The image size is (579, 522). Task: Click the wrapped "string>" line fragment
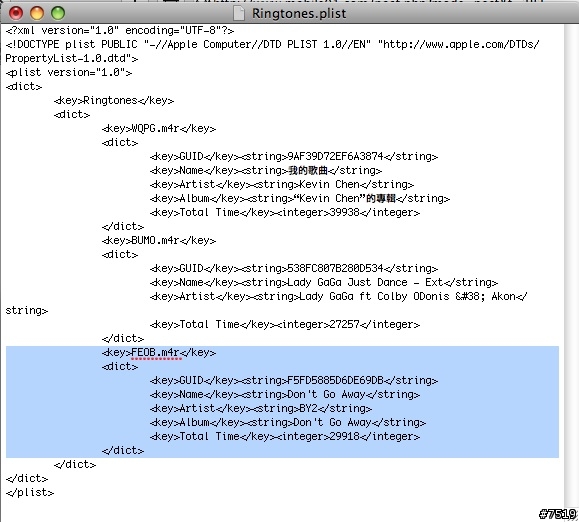[27, 310]
